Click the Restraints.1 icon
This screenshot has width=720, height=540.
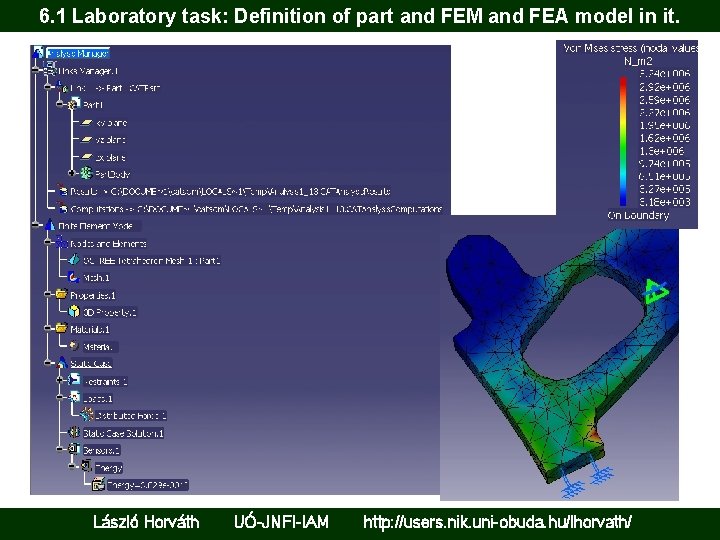(x=74, y=380)
